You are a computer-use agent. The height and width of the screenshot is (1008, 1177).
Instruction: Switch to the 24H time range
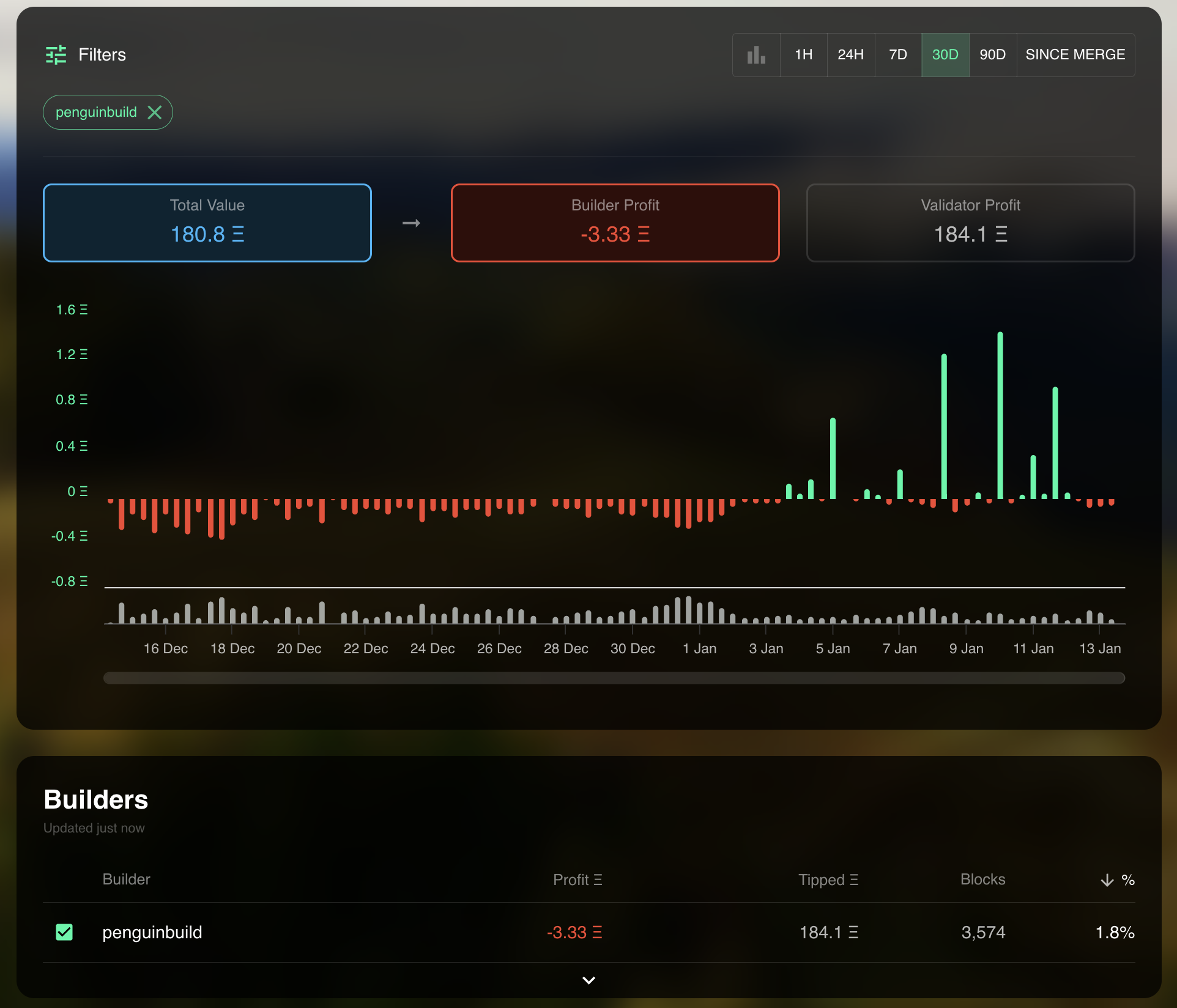[850, 55]
